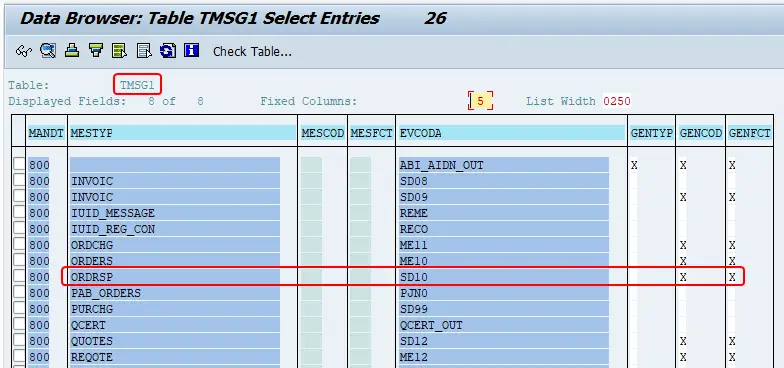The height and width of the screenshot is (368, 784).
Task: Check the ORDRSP row checkbox
Action: coord(19,277)
